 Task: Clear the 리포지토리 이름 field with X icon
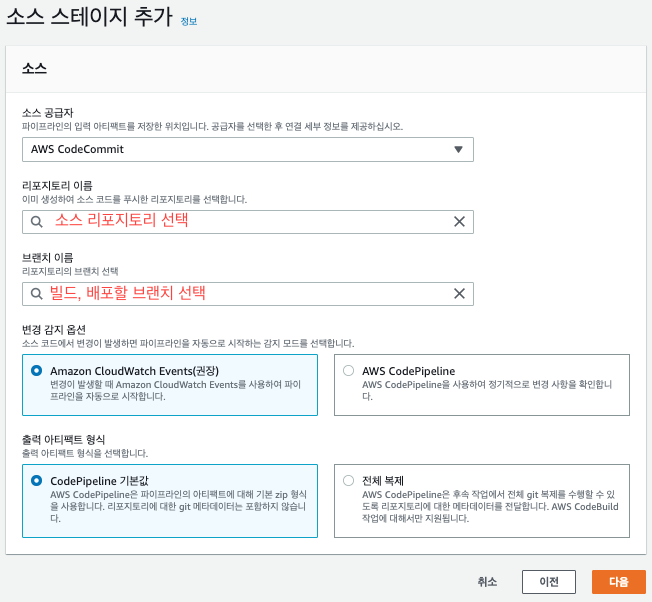(459, 222)
